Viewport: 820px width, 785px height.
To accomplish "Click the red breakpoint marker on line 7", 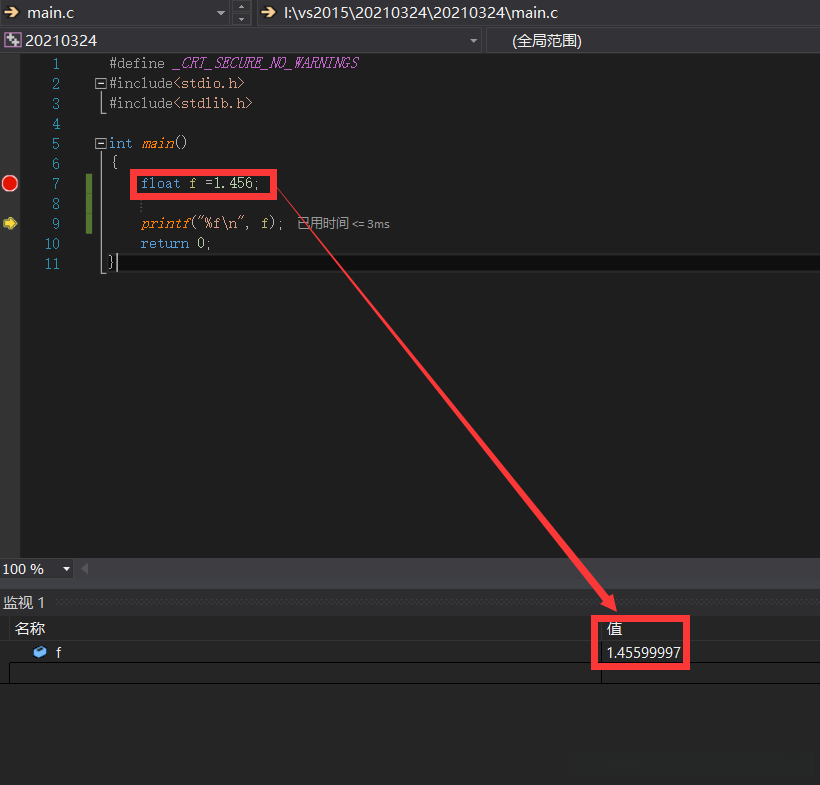I will click(x=10, y=184).
